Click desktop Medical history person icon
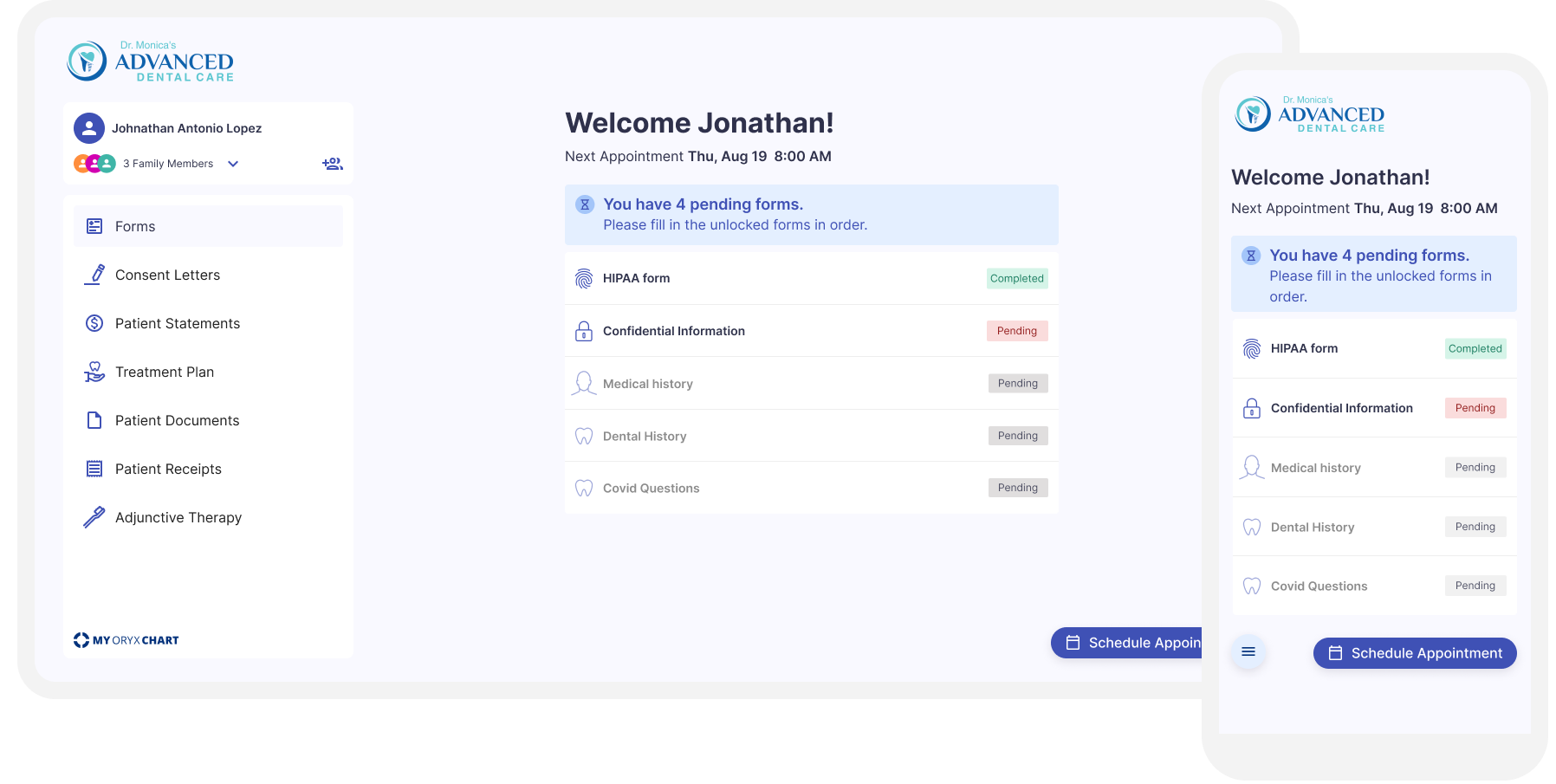The width and height of the screenshot is (1556, 784). click(584, 384)
